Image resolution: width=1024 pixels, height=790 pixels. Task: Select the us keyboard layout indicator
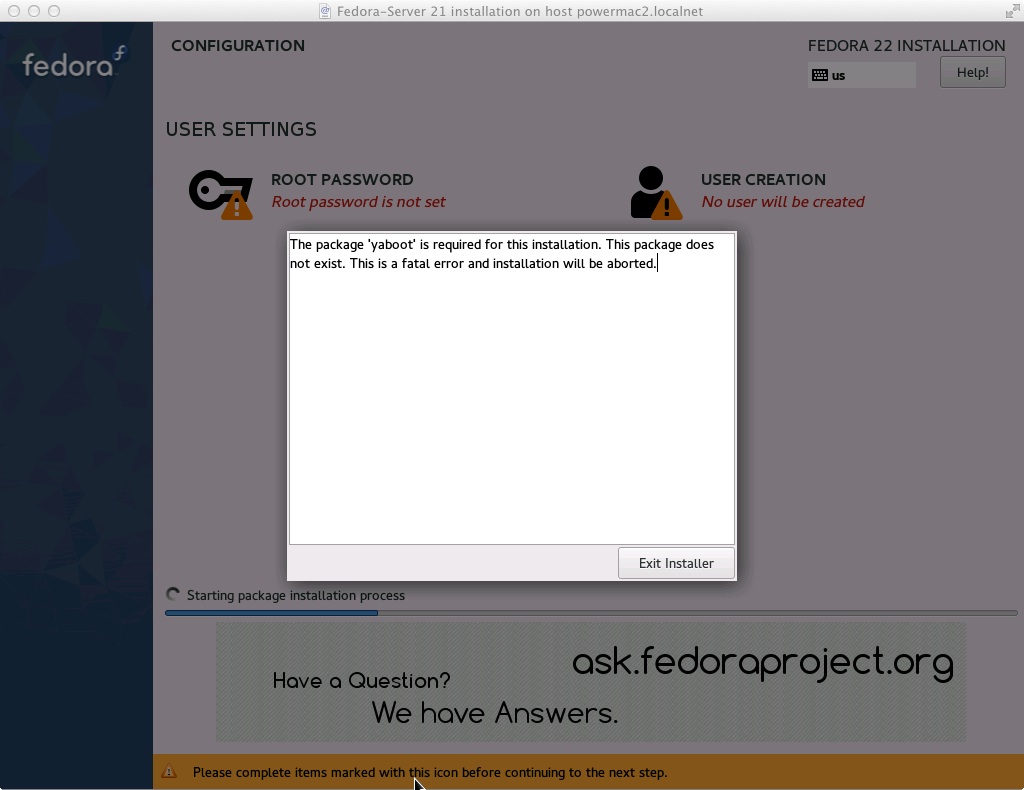click(x=861, y=75)
